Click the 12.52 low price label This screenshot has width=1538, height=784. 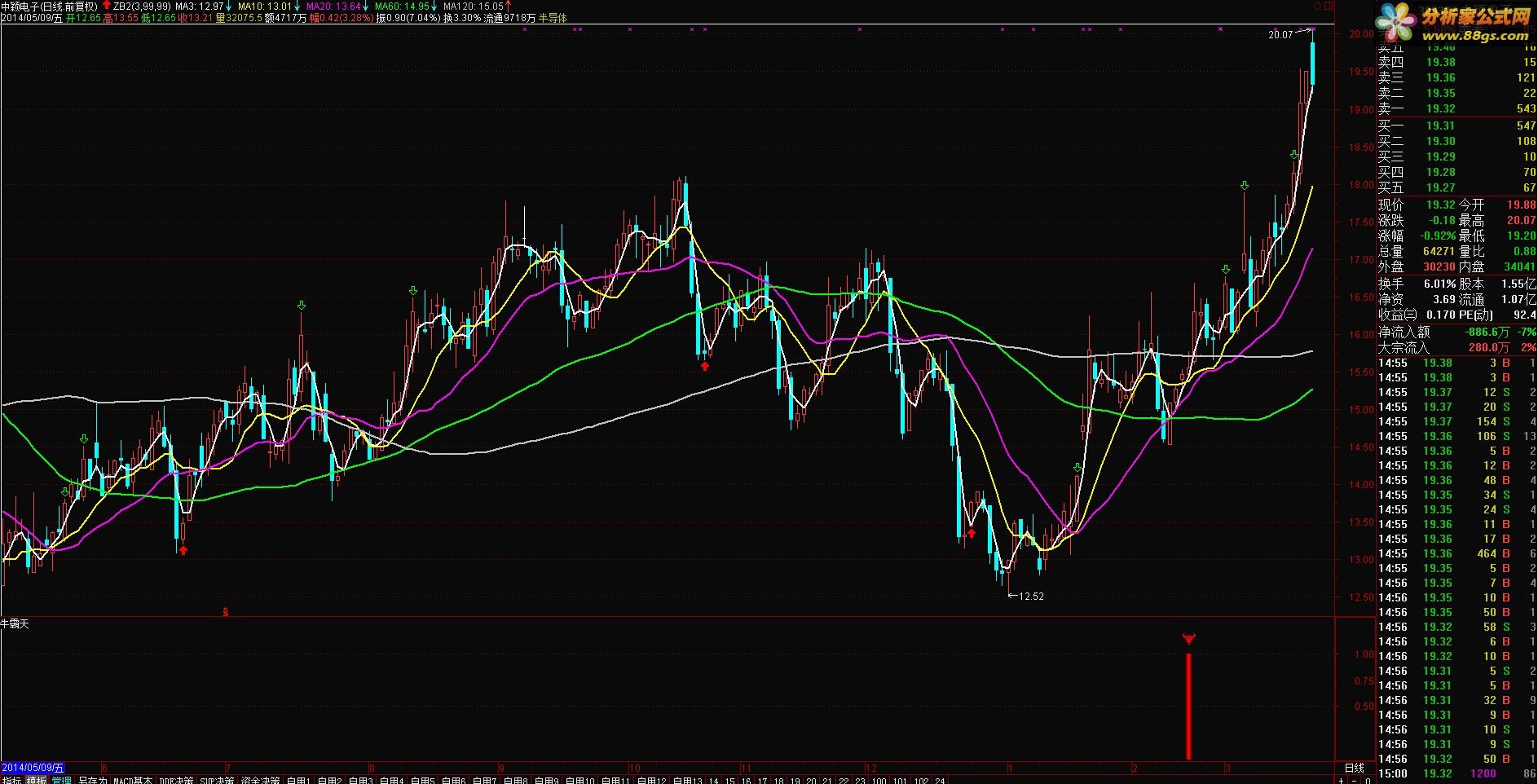click(x=1031, y=596)
